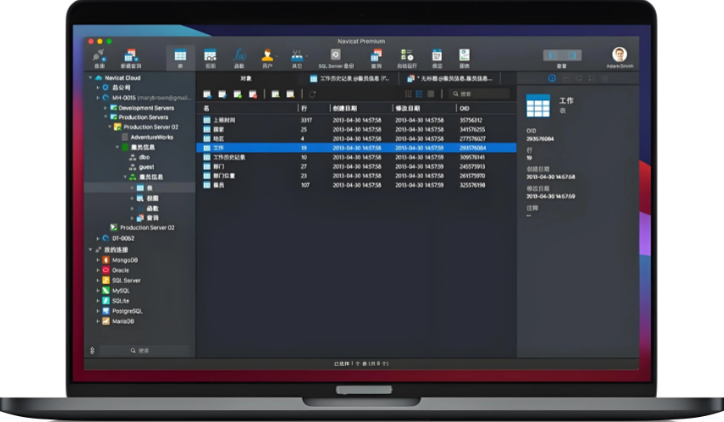This screenshot has width=724, height=422.
Task: Open the 新建查询 (New Query) icon
Action: [x=130, y=58]
